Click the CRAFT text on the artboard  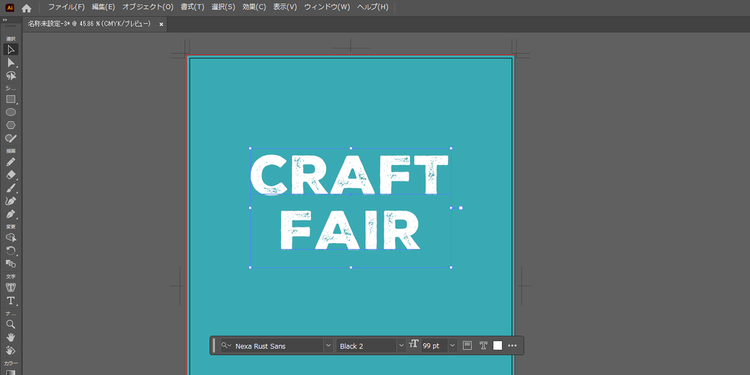click(349, 174)
